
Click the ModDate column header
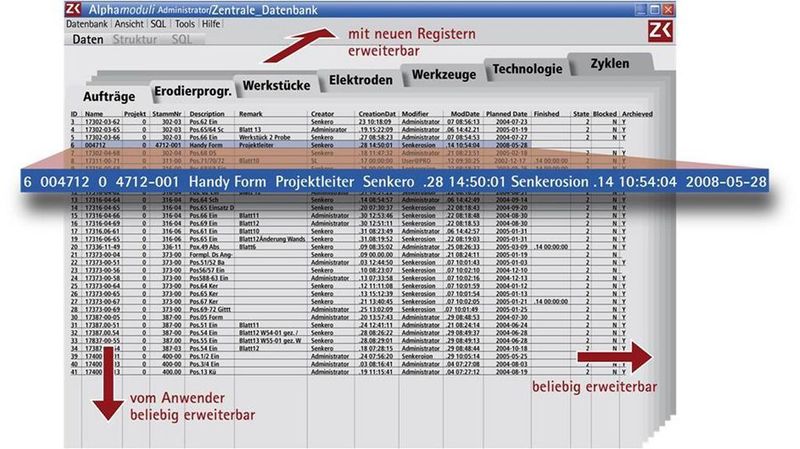click(465, 114)
